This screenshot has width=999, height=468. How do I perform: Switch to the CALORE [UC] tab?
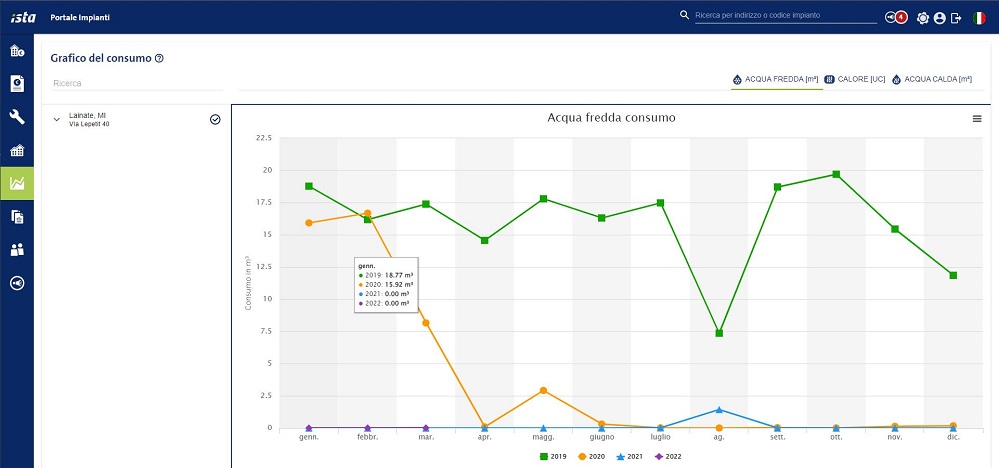[855, 78]
